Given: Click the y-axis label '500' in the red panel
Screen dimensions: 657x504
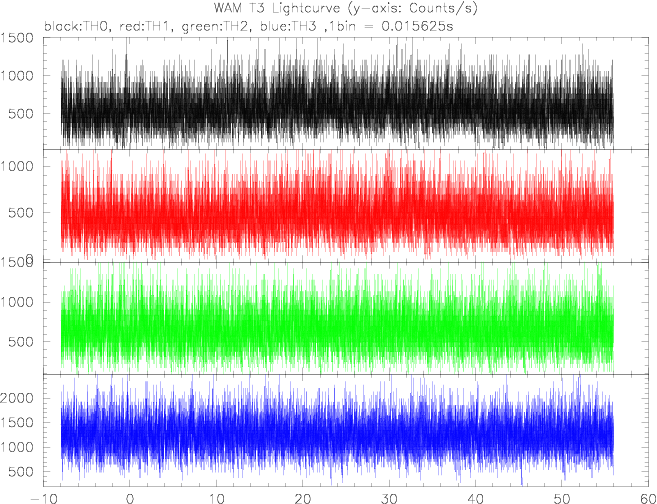Looking at the screenshot, I should (x=21, y=213).
